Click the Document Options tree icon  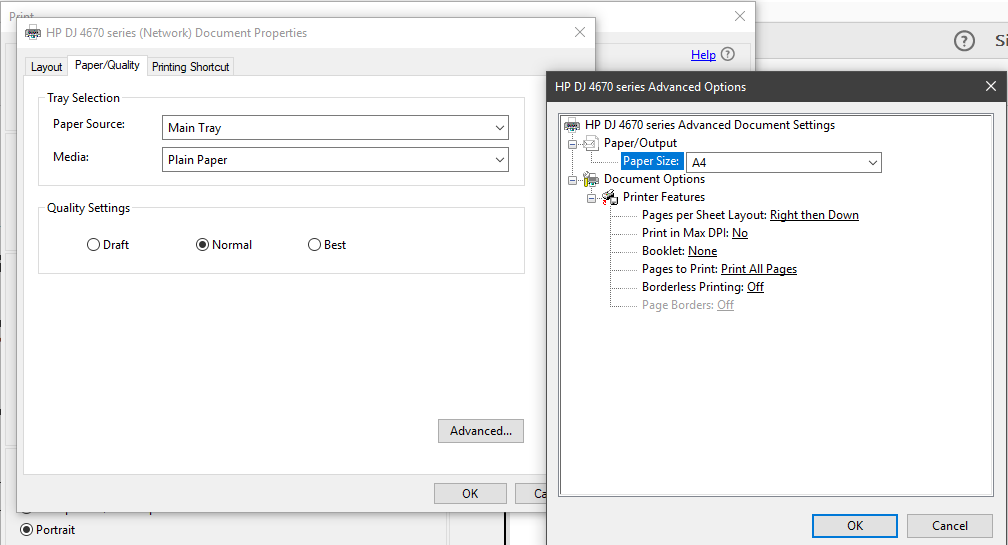click(591, 179)
